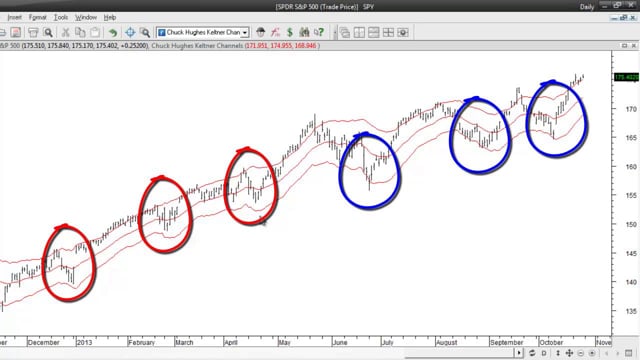Click the next arrow beside the grid icon
Screen dimensions: 640x360
coord(618,353)
